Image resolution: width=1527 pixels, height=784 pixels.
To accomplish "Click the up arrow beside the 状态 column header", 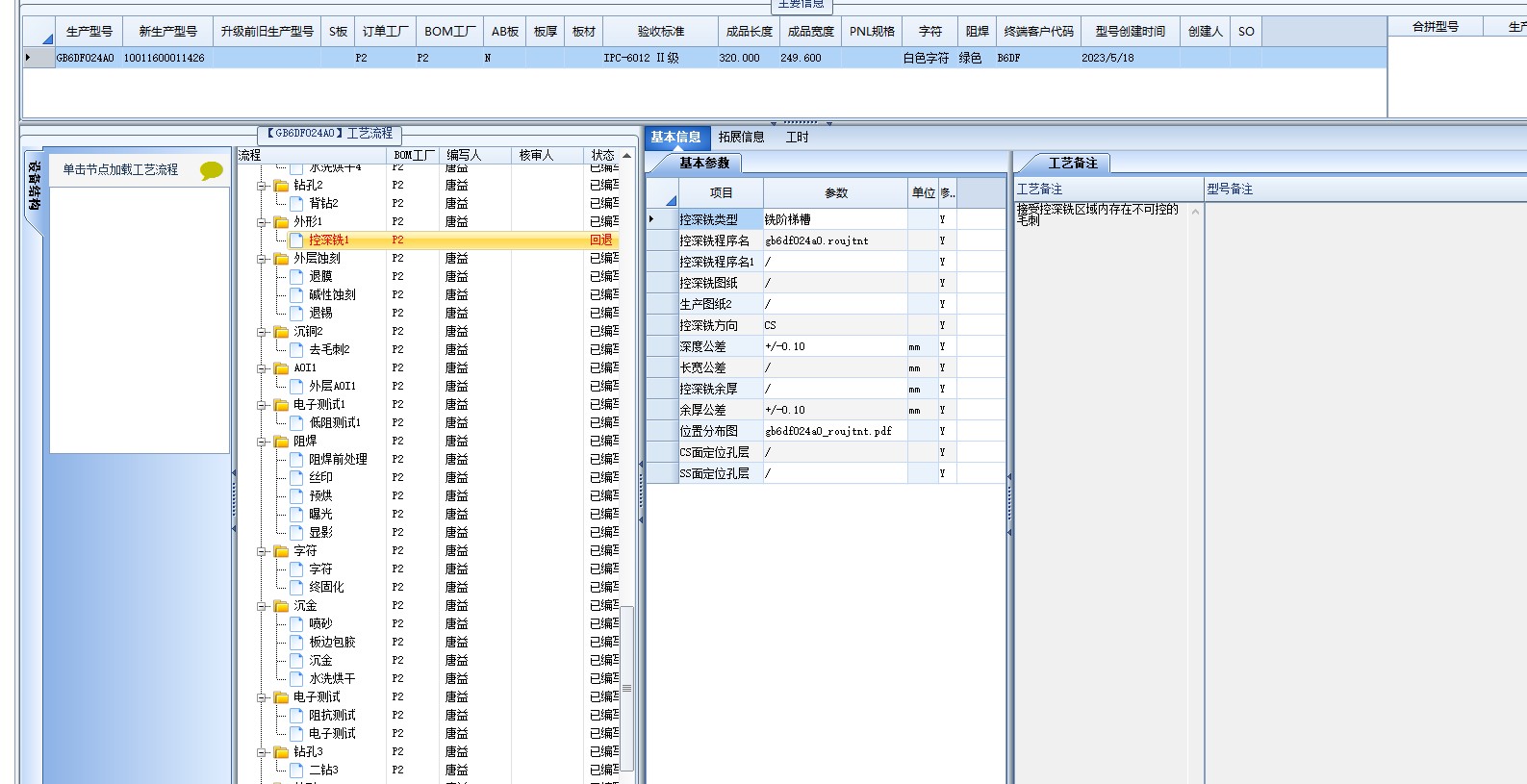I will pyautogui.click(x=627, y=155).
